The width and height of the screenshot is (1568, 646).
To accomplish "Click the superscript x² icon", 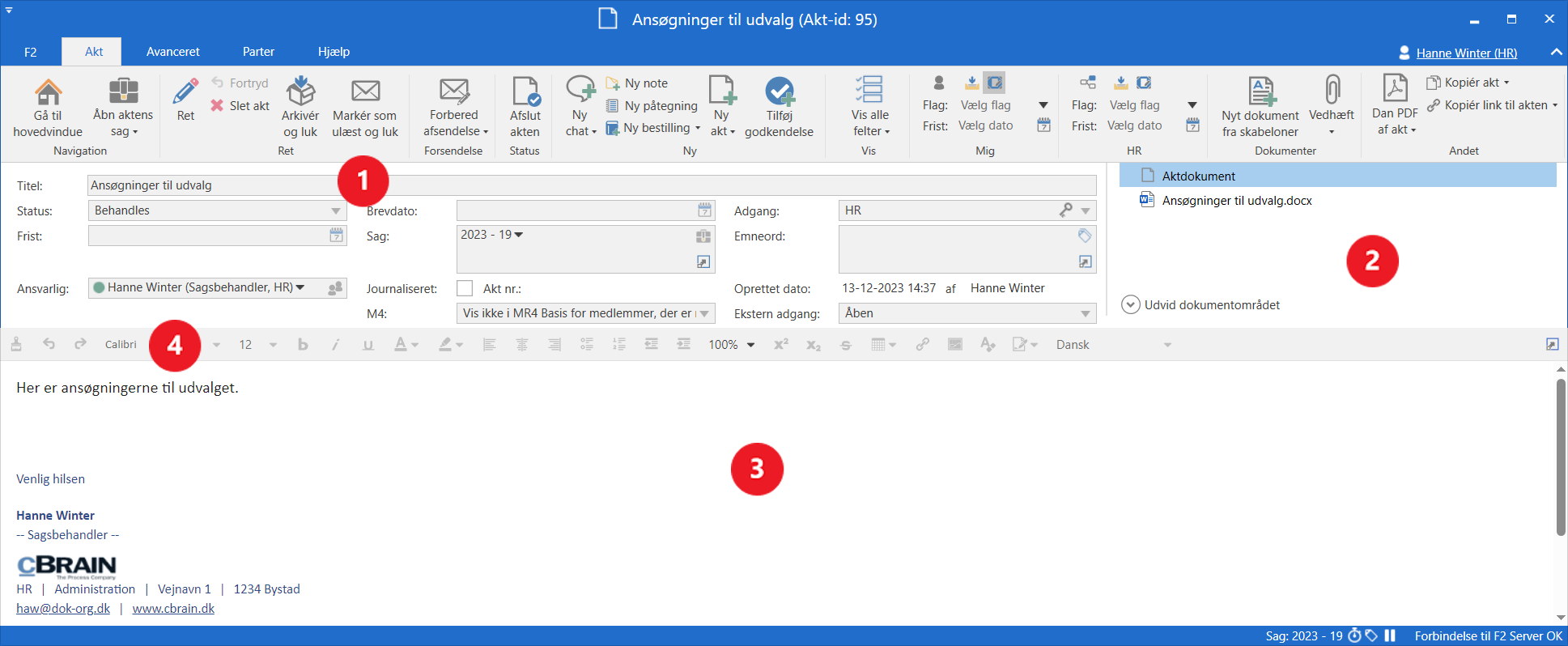I will click(x=781, y=345).
